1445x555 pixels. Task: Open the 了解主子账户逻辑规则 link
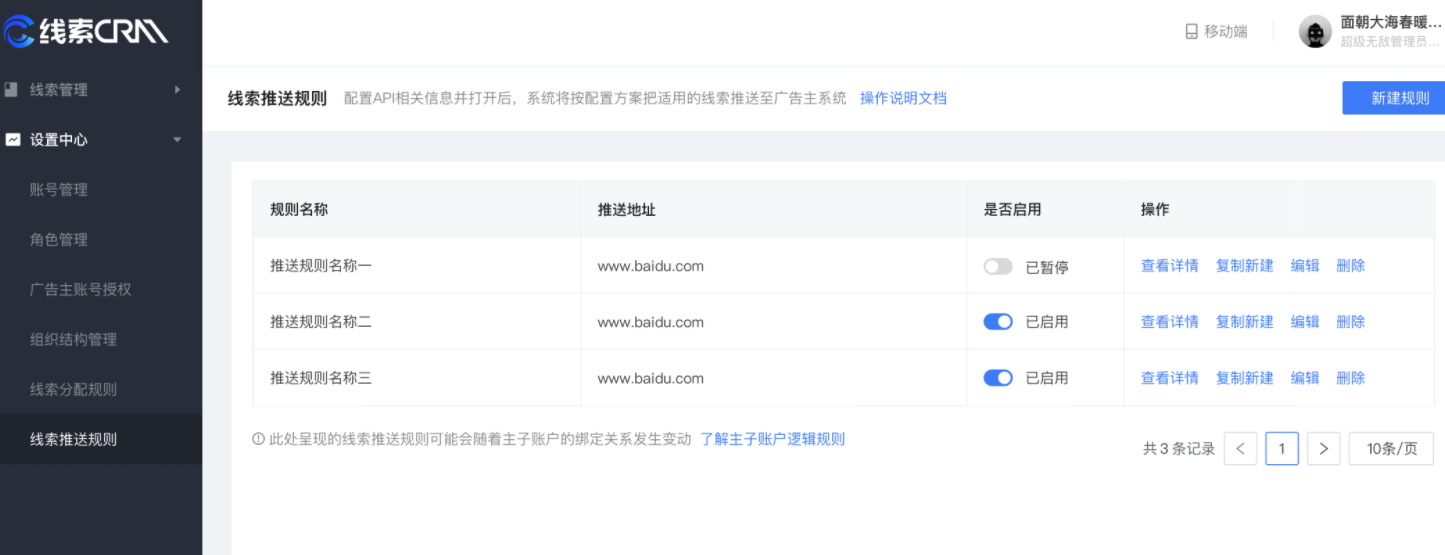coord(772,439)
